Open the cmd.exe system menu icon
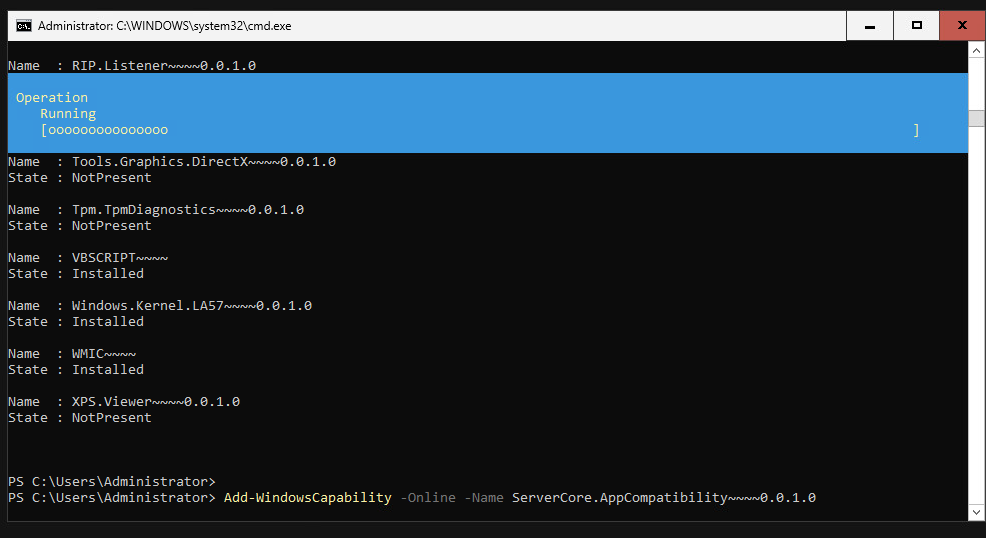986x538 pixels. (x=23, y=25)
